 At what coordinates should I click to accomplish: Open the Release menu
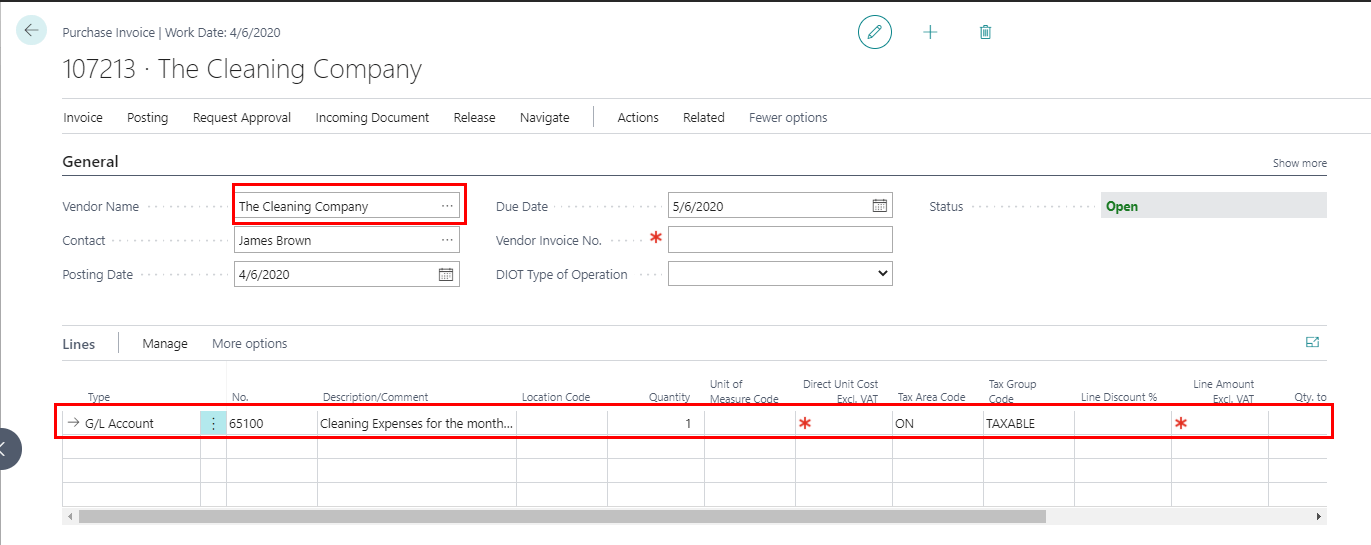pos(474,117)
